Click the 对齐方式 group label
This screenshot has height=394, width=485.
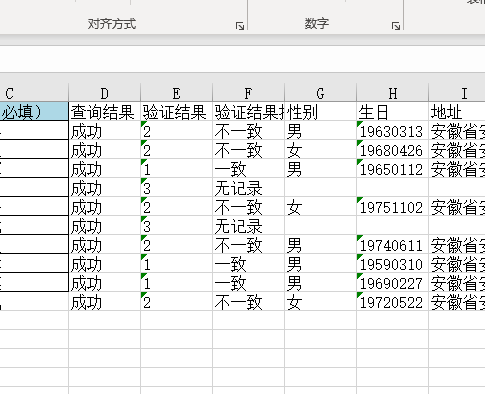112,24
